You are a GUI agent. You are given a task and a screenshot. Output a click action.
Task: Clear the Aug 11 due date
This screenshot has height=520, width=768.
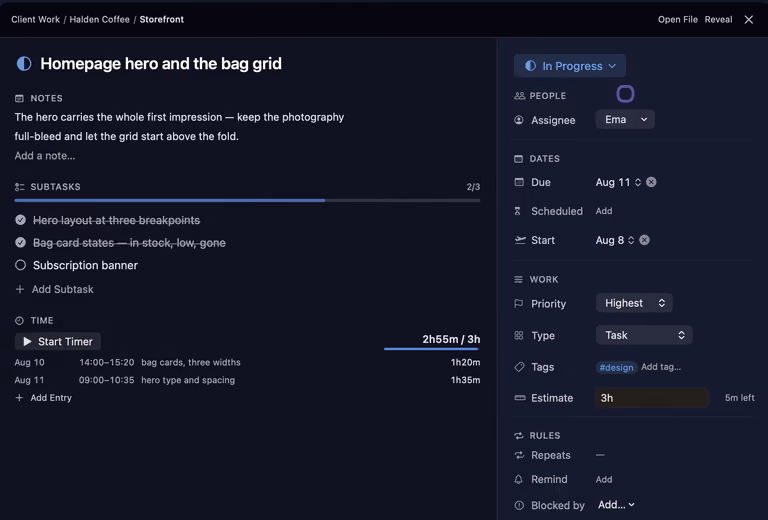coord(651,182)
